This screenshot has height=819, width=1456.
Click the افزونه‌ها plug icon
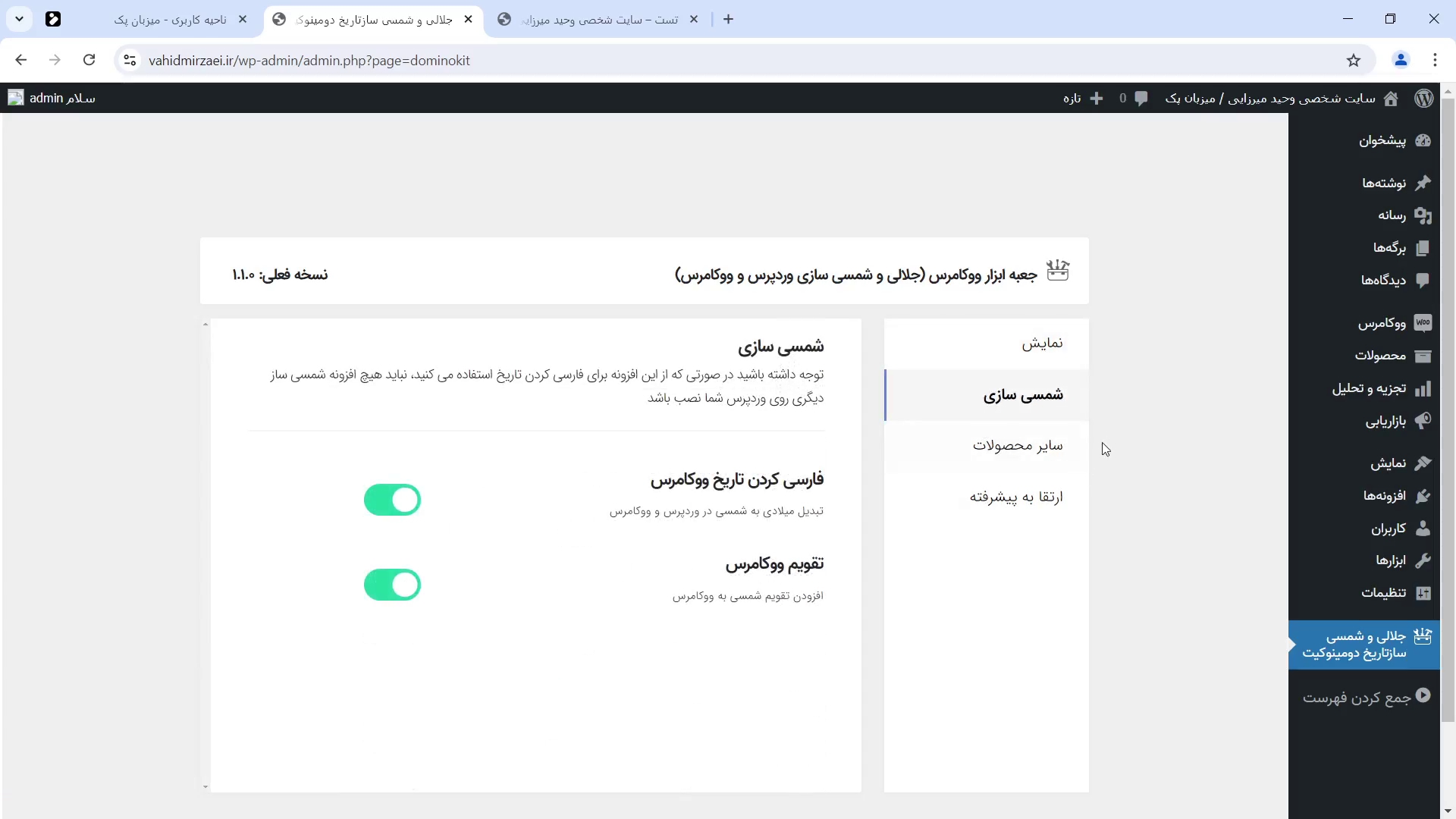click(x=1423, y=496)
